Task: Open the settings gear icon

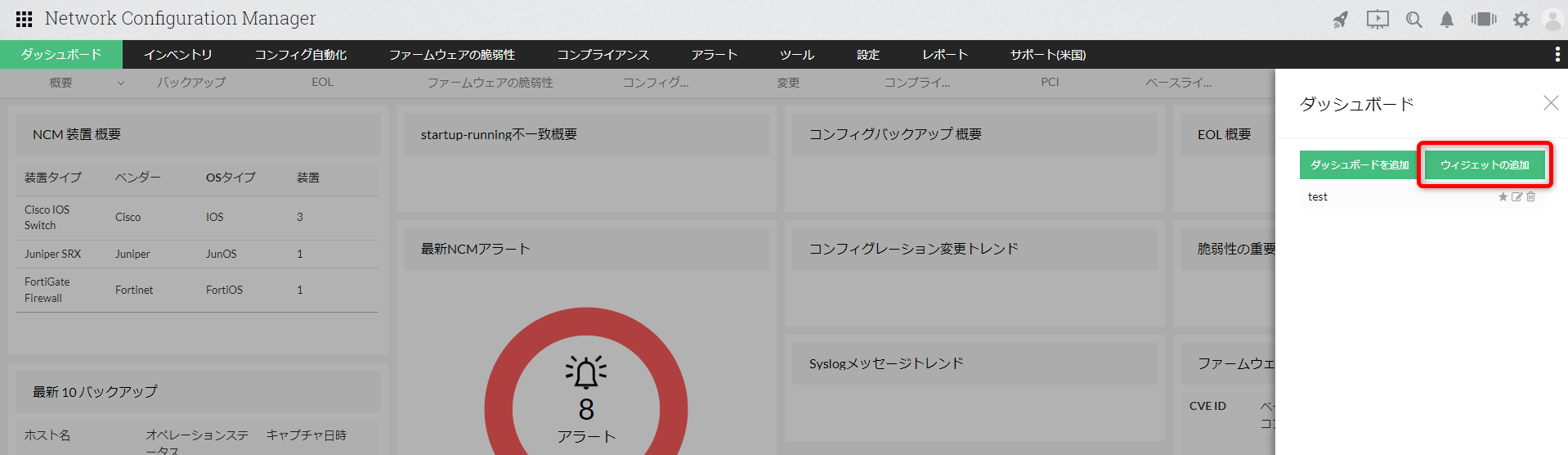Action: pos(1521,20)
